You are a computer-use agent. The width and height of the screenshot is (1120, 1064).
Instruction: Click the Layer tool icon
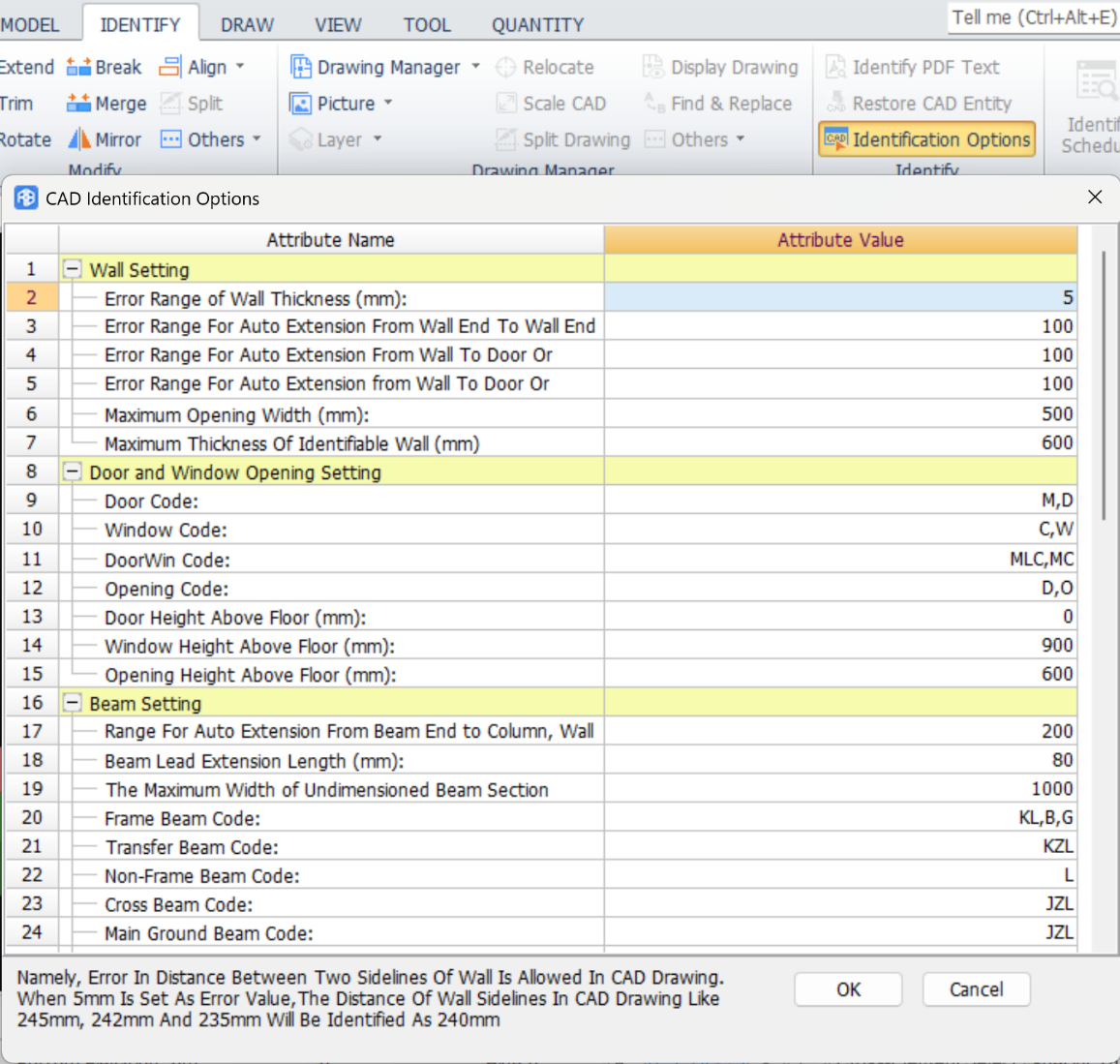301,139
